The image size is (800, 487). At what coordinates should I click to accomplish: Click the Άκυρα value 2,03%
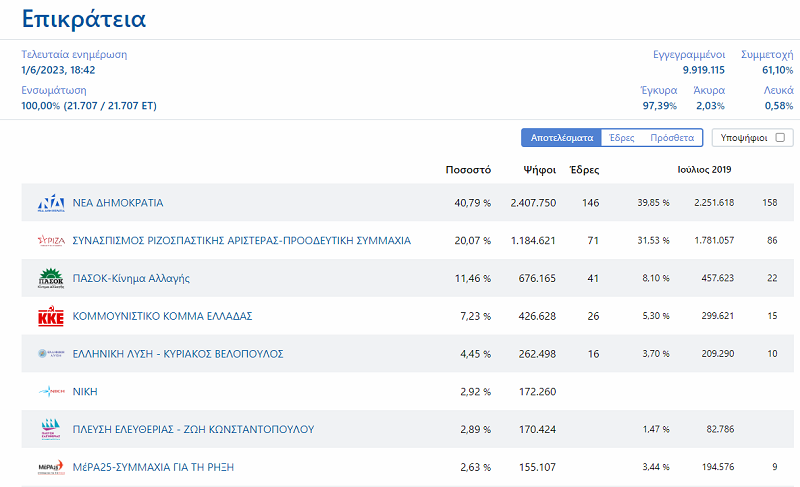710,106
